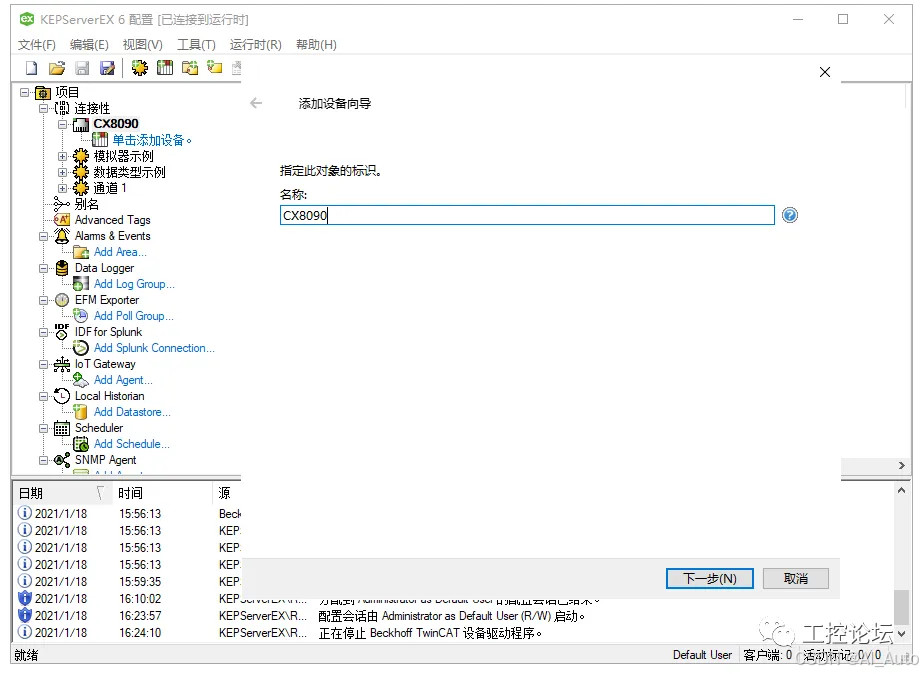Sort log by 日期 column header
Viewport: 923px width, 674px height.
click(62, 493)
